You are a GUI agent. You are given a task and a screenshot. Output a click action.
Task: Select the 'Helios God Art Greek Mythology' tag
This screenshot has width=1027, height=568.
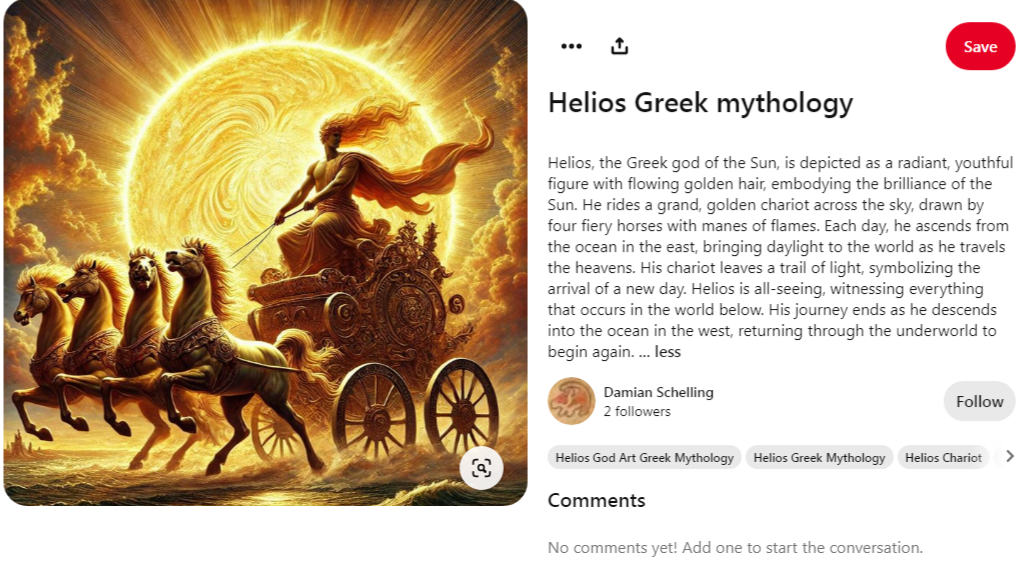pos(644,457)
